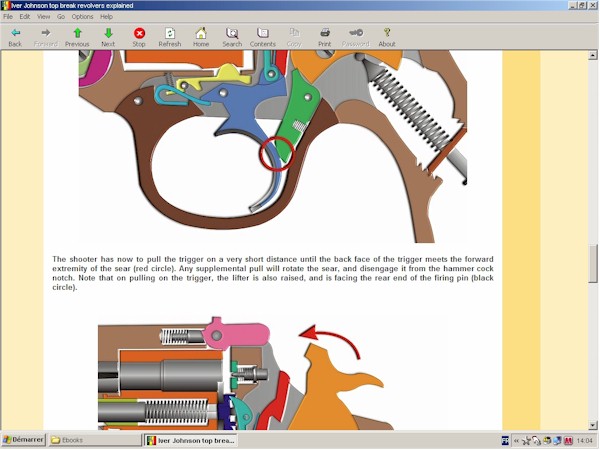Image resolution: width=600 pixels, height=450 pixels.
Task: Click the scrollbar up arrow
Action: click(x=593, y=55)
